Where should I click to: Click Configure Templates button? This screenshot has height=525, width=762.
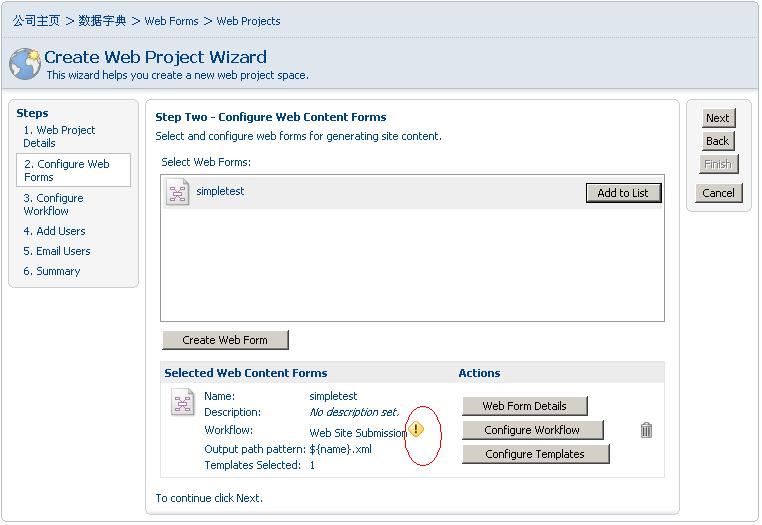pyautogui.click(x=535, y=454)
